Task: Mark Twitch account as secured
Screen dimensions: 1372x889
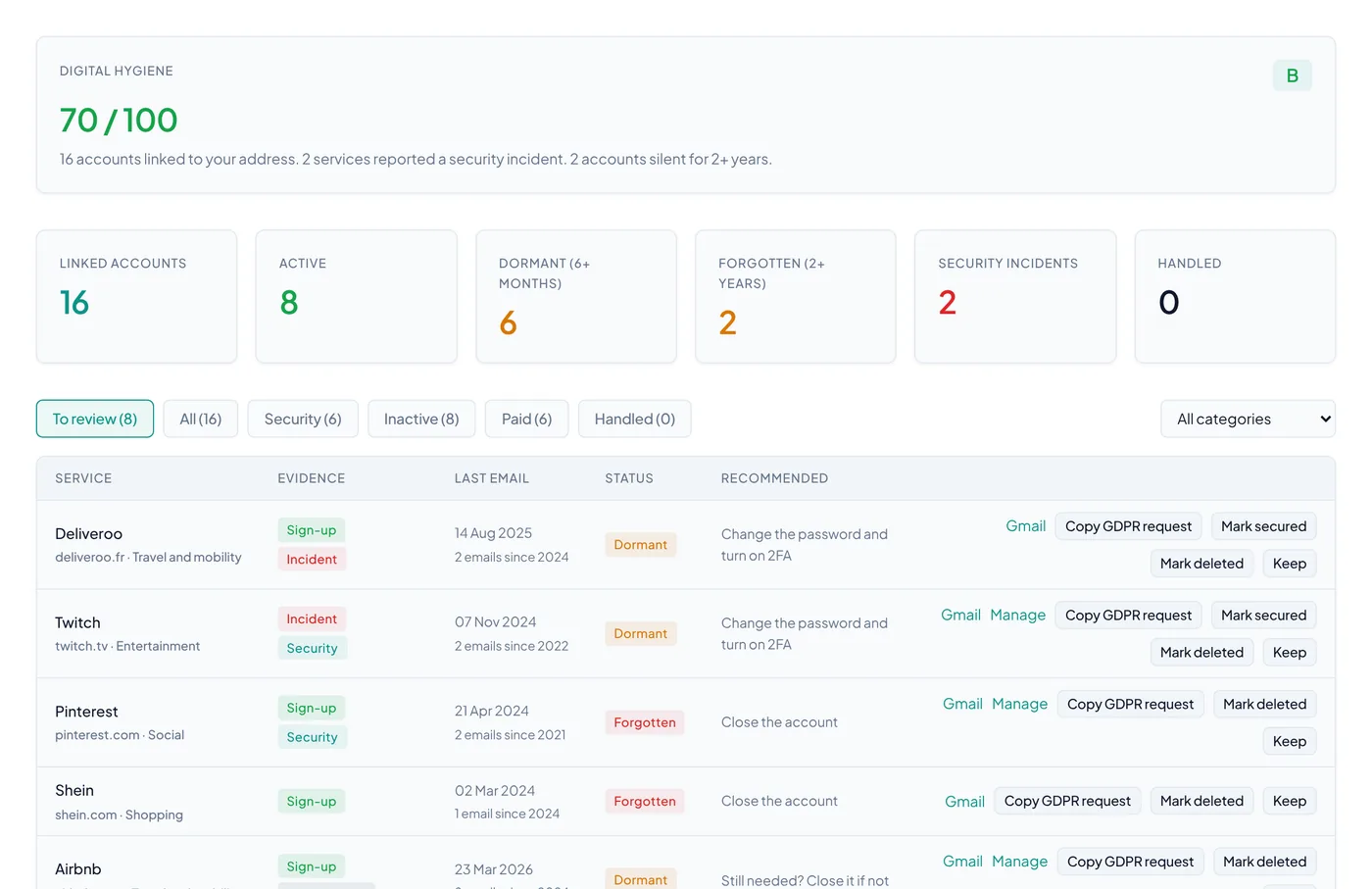Action: pyautogui.click(x=1264, y=616)
